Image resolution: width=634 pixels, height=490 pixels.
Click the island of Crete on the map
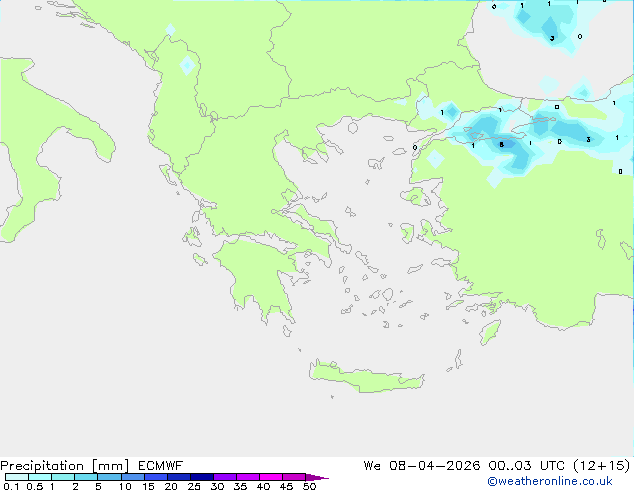click(x=366, y=378)
